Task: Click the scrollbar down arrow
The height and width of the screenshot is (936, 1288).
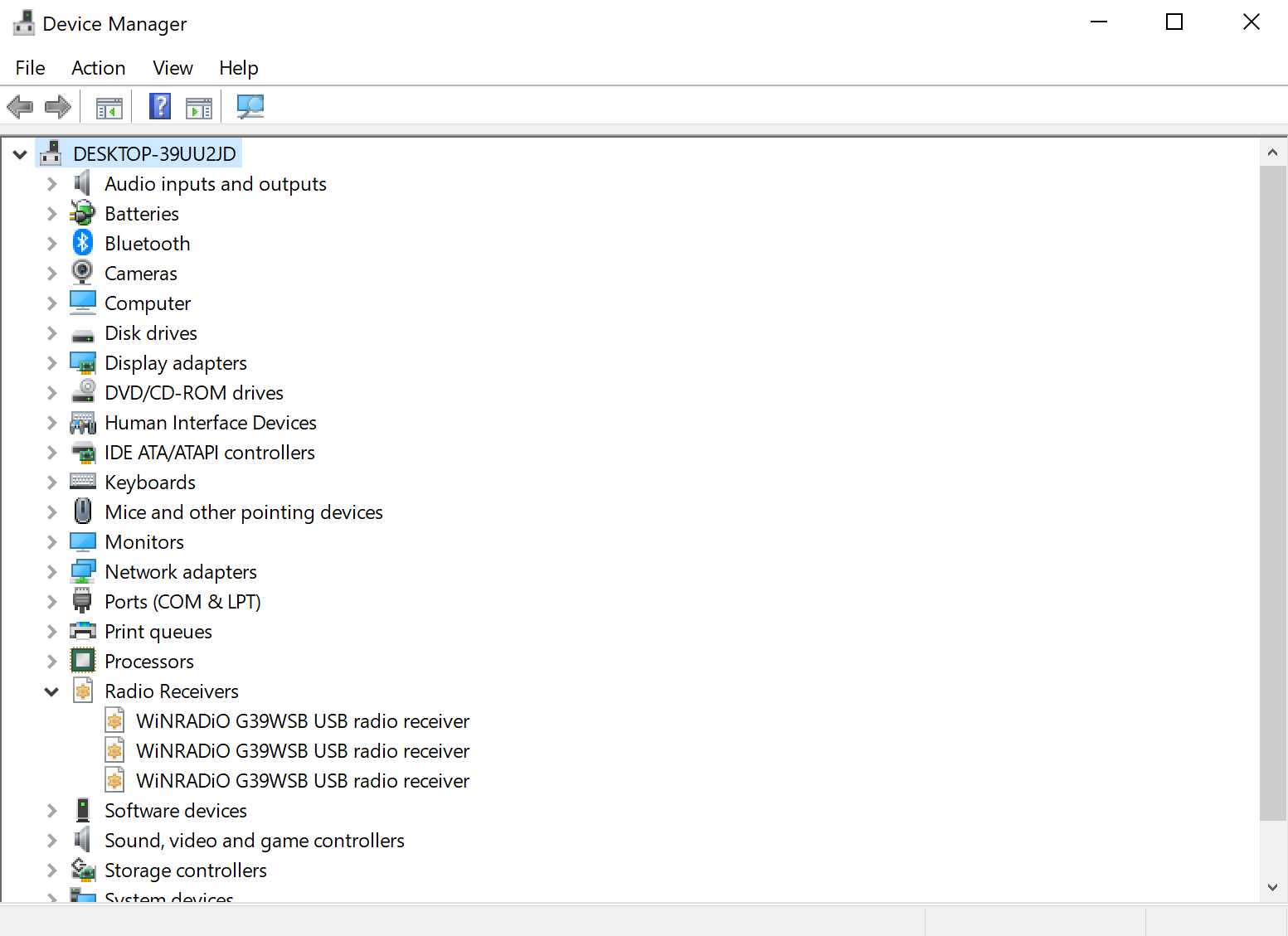Action: coord(1272,887)
